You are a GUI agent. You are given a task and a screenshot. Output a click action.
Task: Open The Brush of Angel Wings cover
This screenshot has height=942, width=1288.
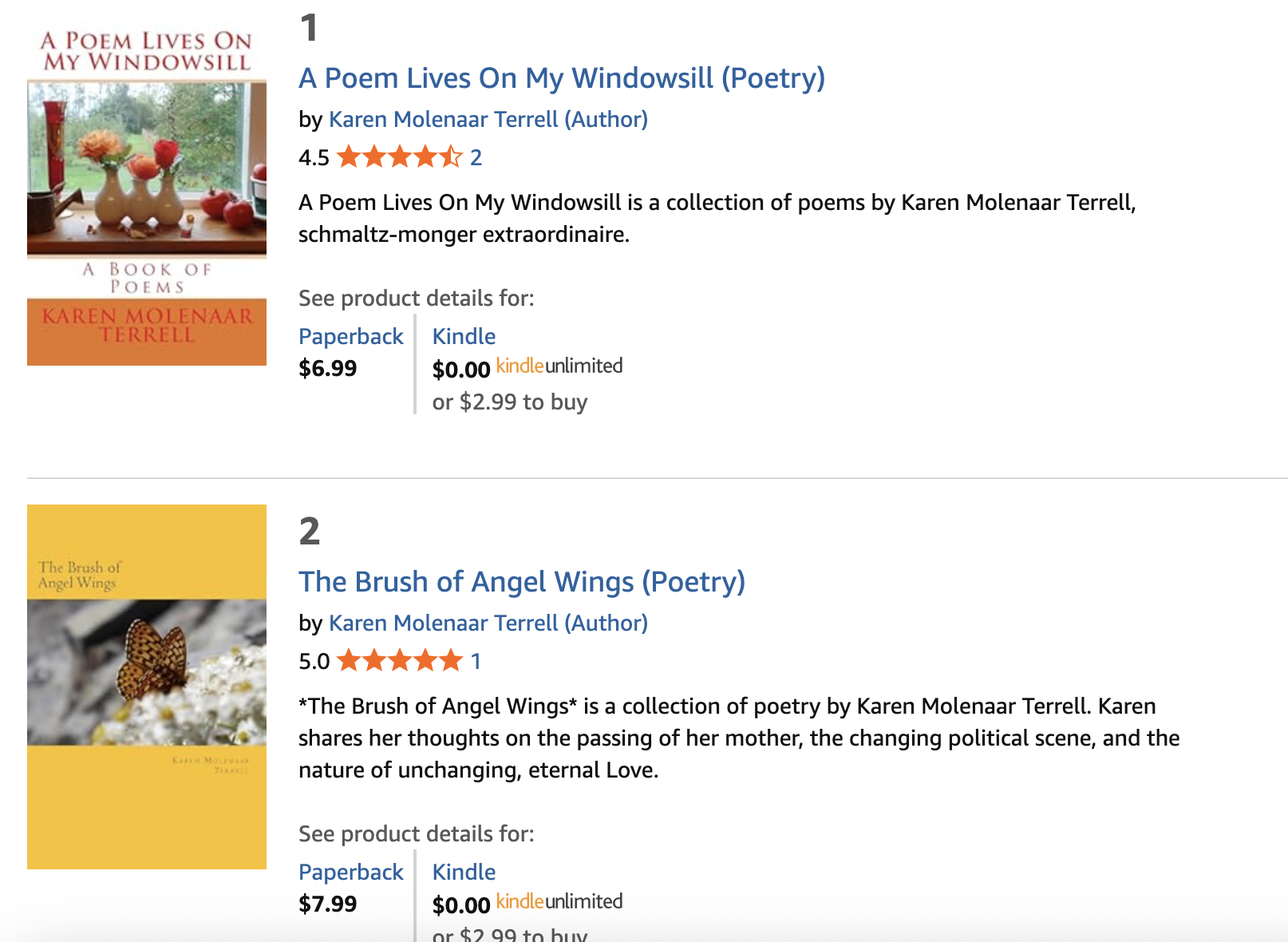coord(147,687)
